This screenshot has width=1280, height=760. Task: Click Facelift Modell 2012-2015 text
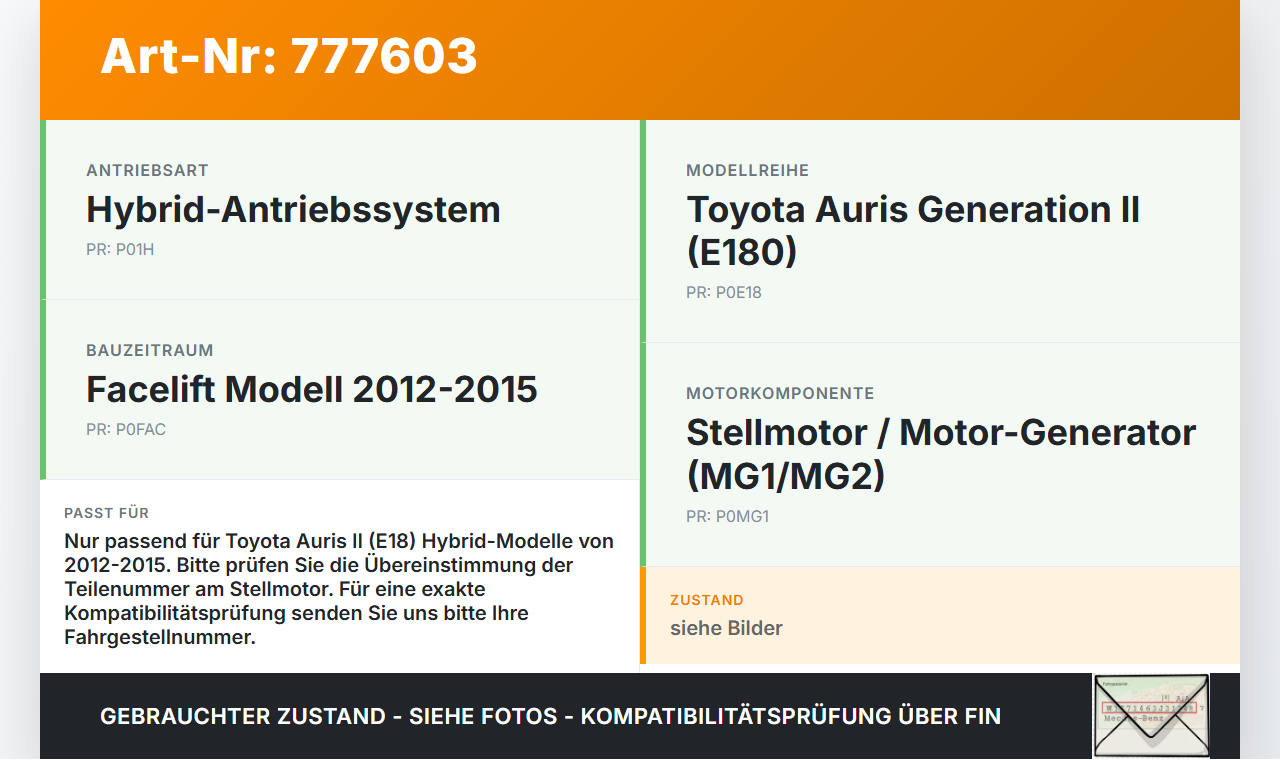click(x=312, y=389)
